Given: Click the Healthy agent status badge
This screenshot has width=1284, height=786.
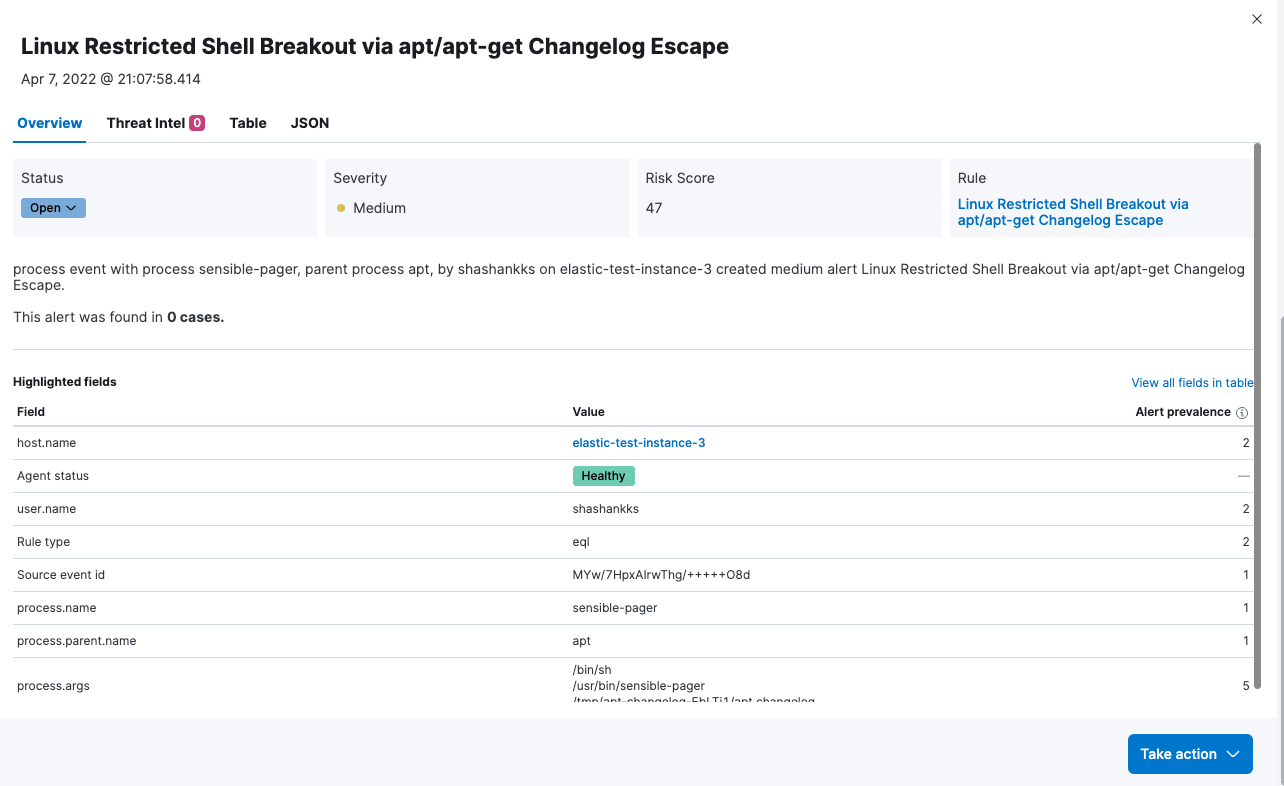Looking at the screenshot, I should coord(603,476).
